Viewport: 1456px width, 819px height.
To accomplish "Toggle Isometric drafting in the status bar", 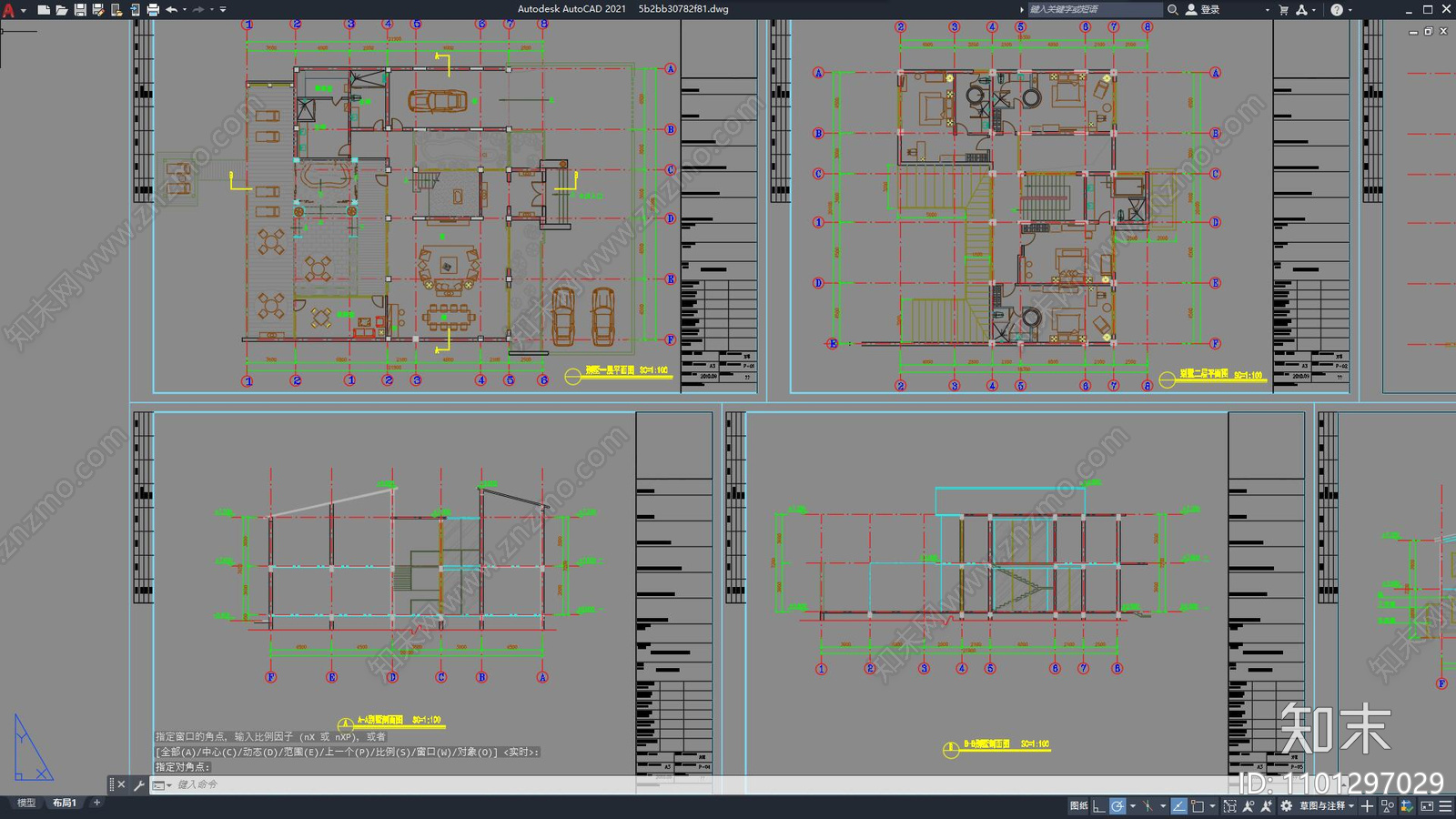I will pos(1148,805).
